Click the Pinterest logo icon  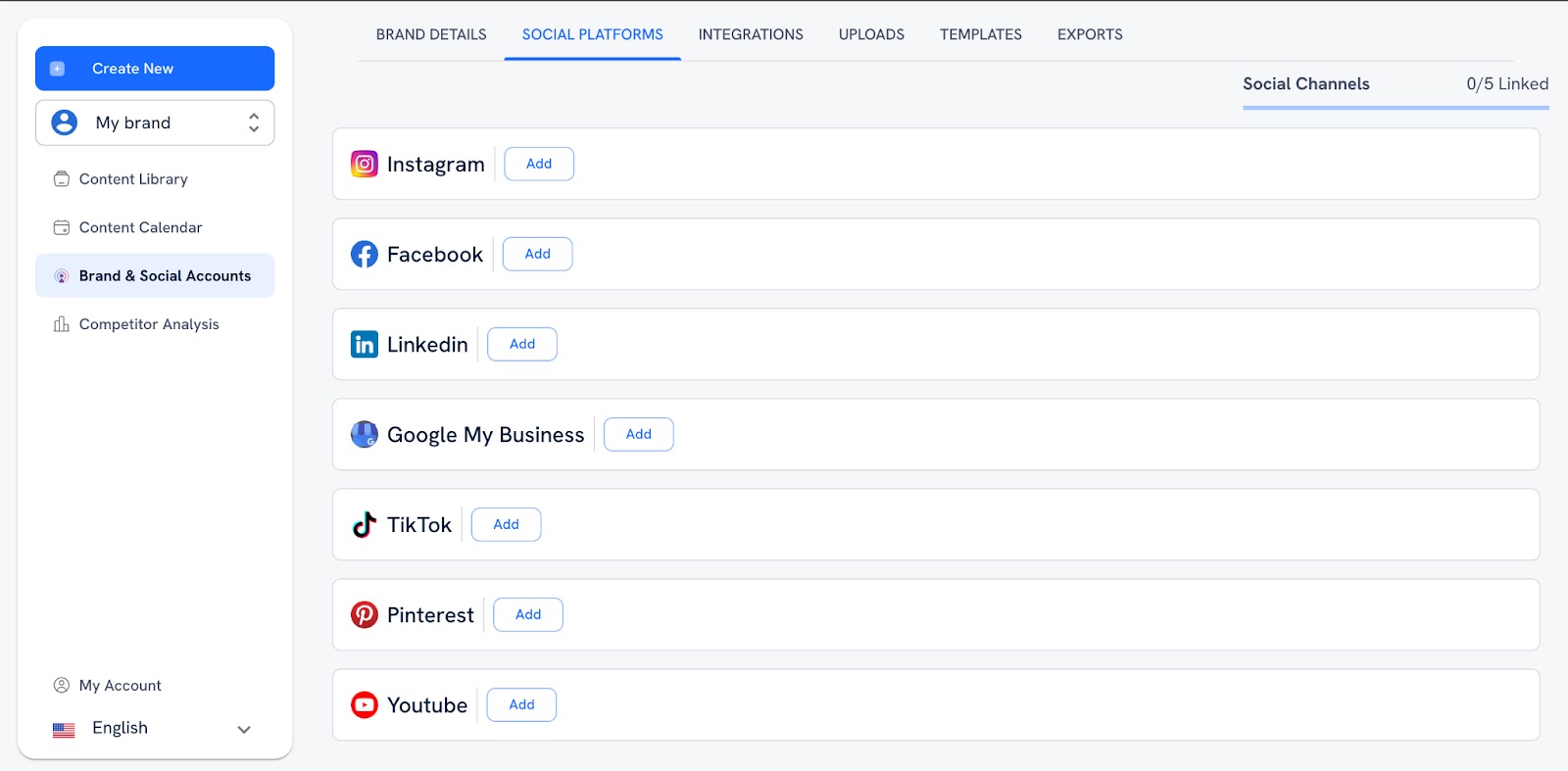(364, 615)
